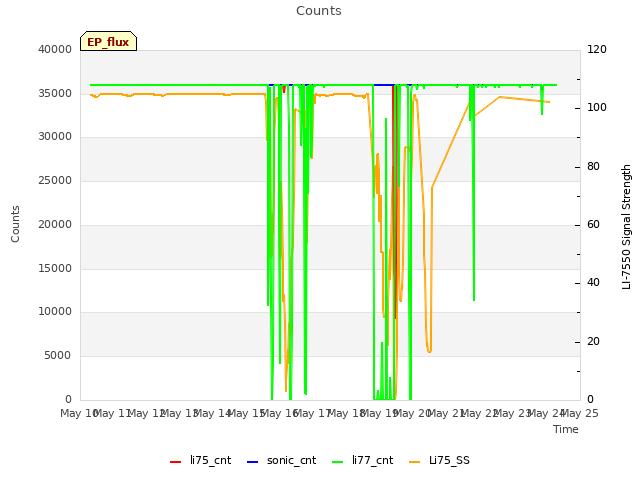Toggle the Li75_SS legend entry
The width and height of the screenshot is (640, 480).
click(439, 460)
